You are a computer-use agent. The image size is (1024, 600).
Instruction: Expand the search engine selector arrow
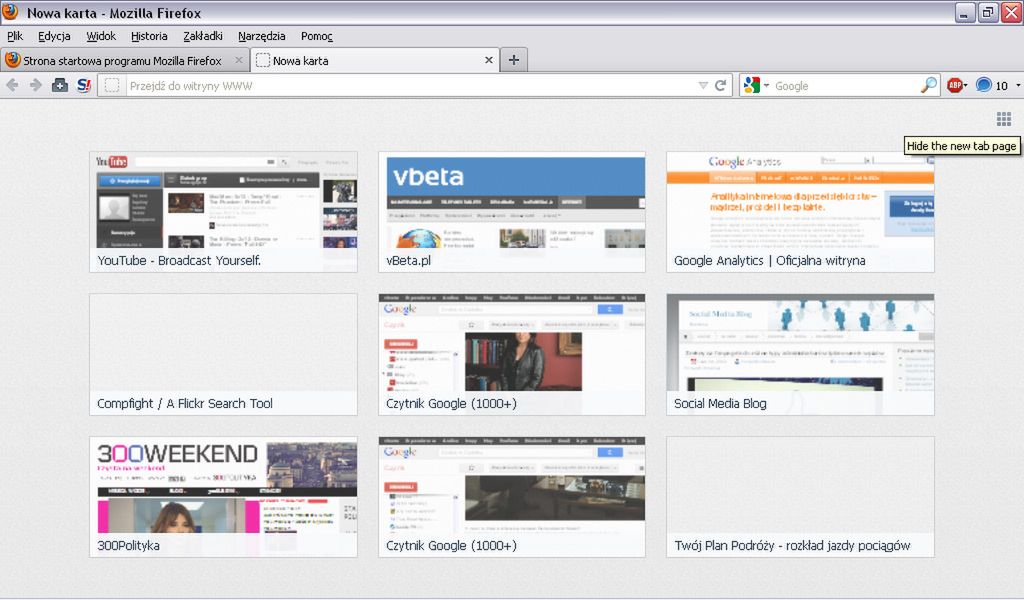(x=766, y=86)
